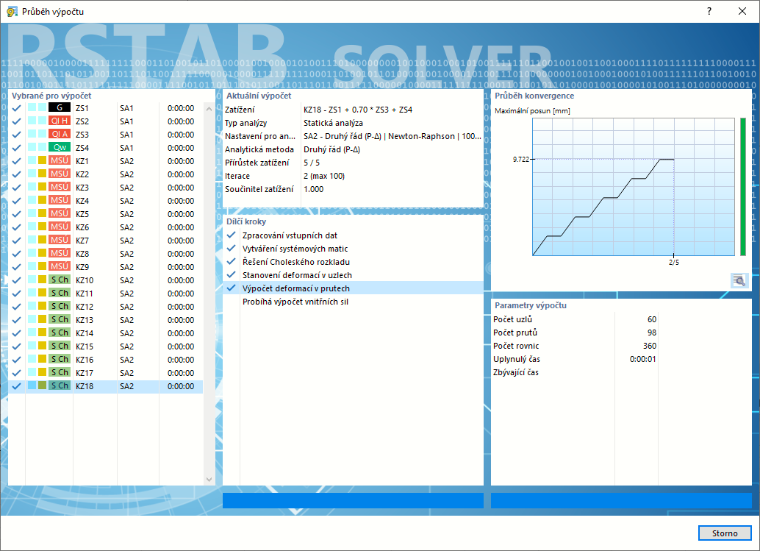Click the Zbývající čas label
760x551 pixels.
(516, 372)
